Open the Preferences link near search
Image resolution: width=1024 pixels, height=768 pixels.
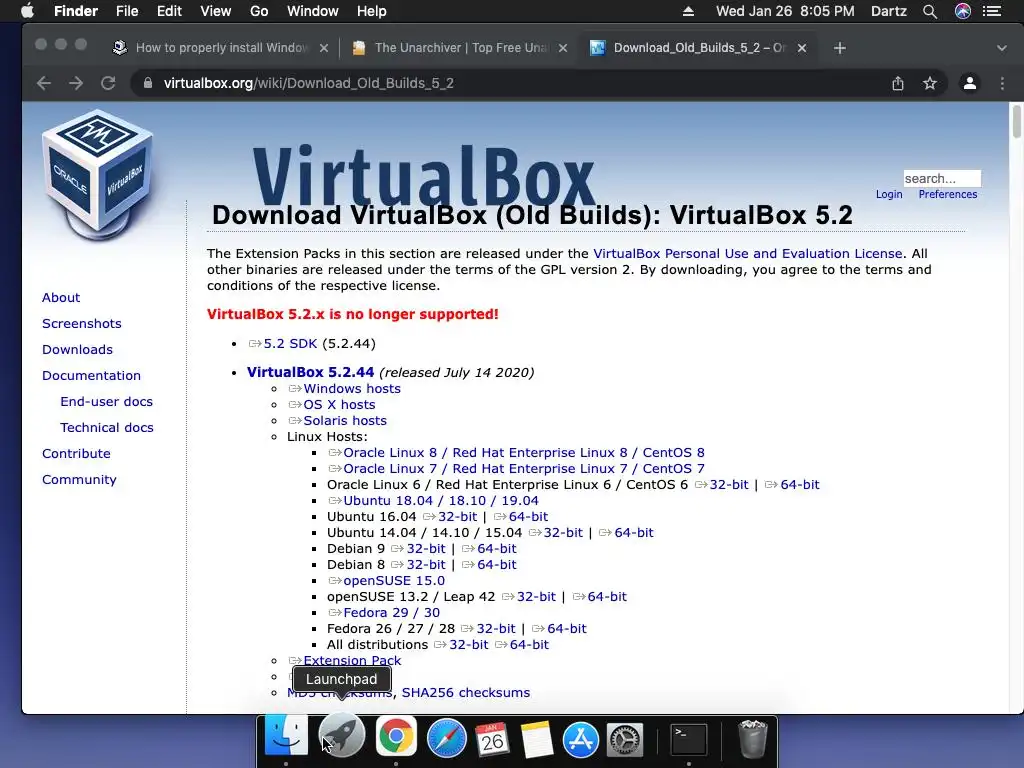click(x=948, y=194)
